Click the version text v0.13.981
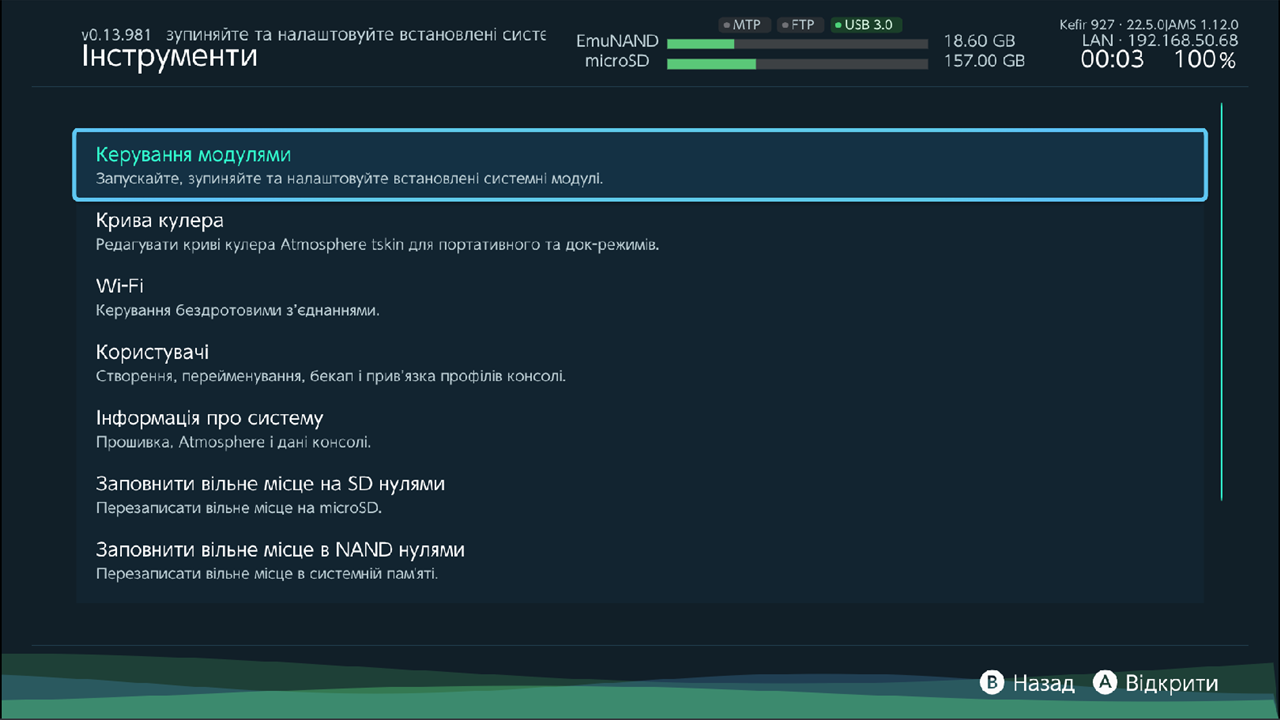This screenshot has height=720, width=1280. (117, 33)
